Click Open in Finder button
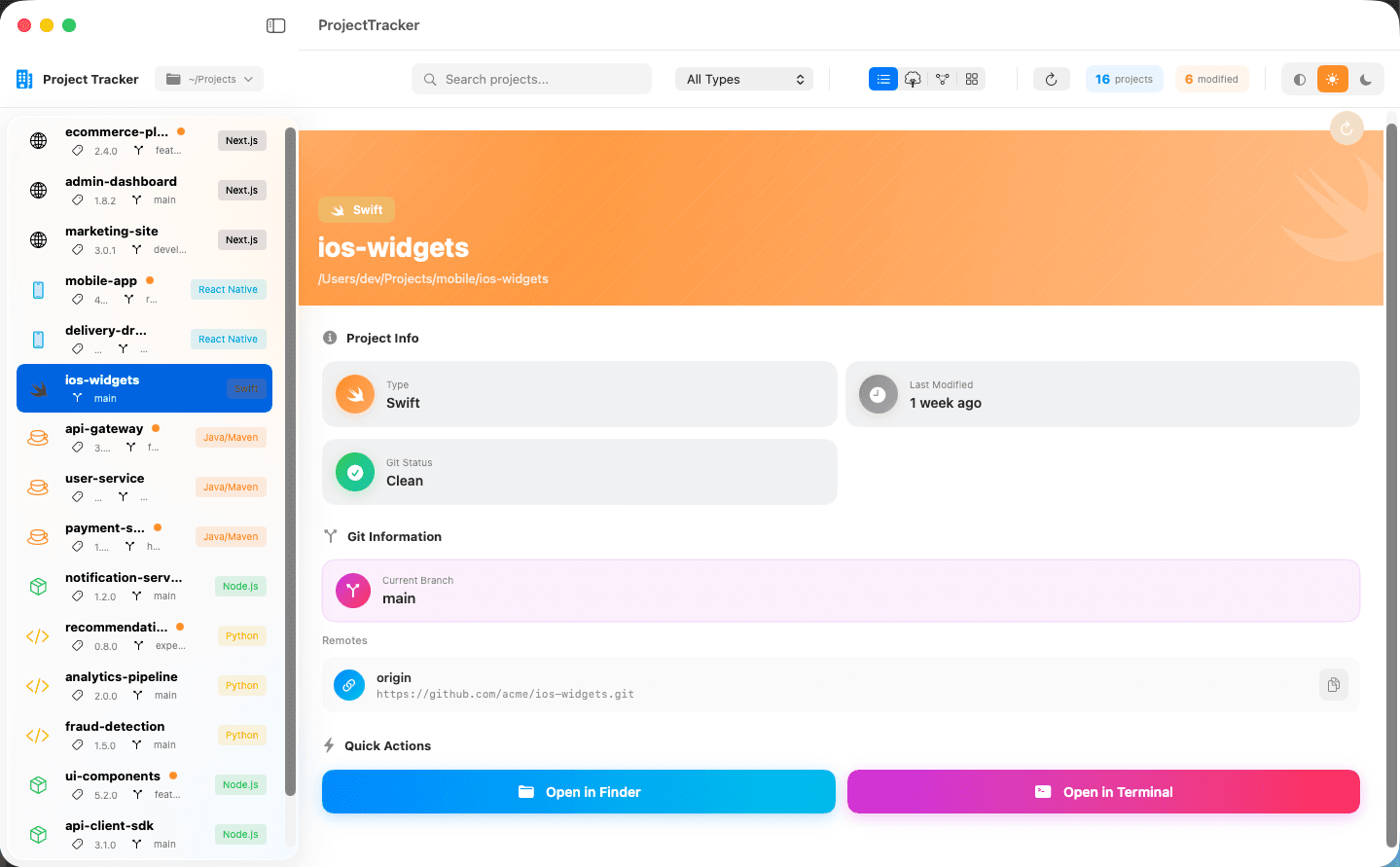 tap(579, 792)
